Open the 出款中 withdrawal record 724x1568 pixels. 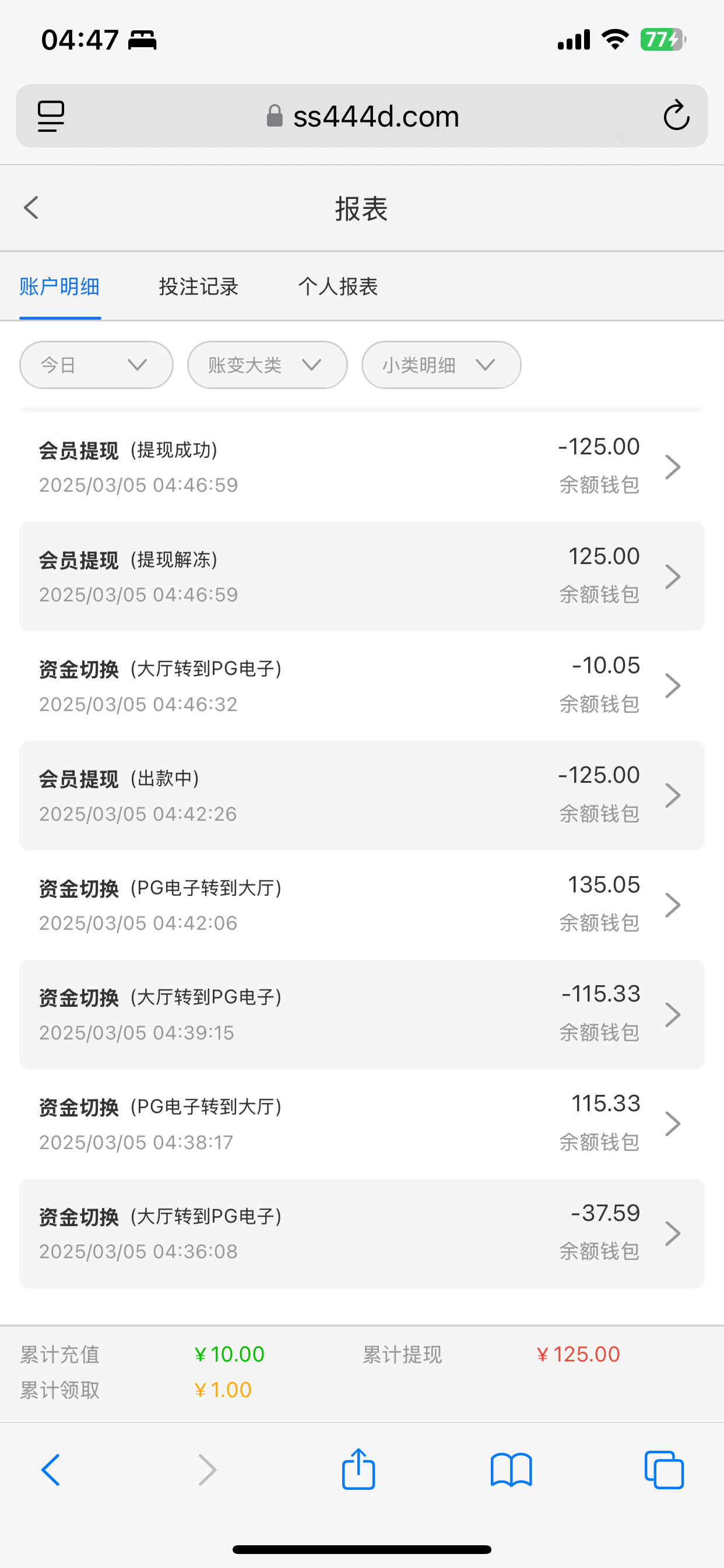tap(361, 795)
